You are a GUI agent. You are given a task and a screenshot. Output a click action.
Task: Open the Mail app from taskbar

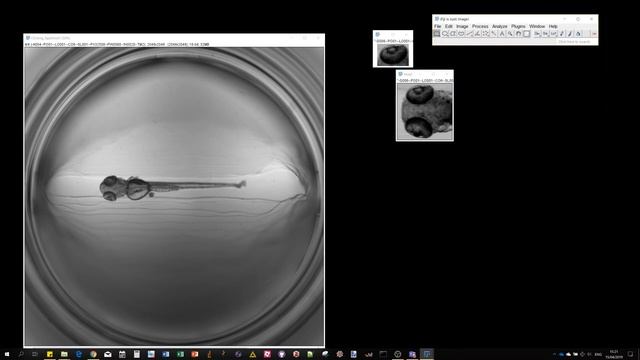click(108, 354)
